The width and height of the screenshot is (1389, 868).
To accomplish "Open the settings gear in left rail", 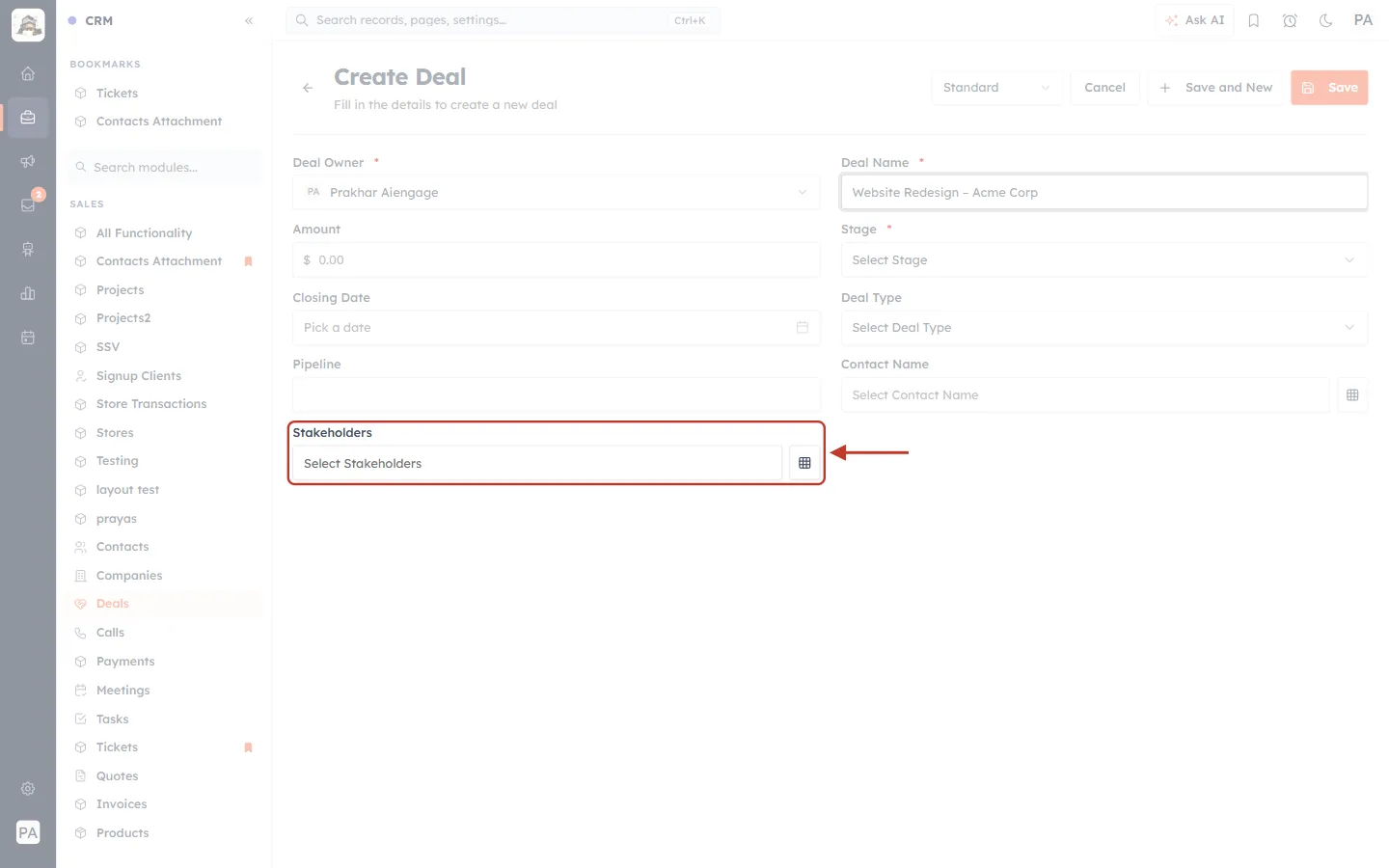I will point(28,789).
